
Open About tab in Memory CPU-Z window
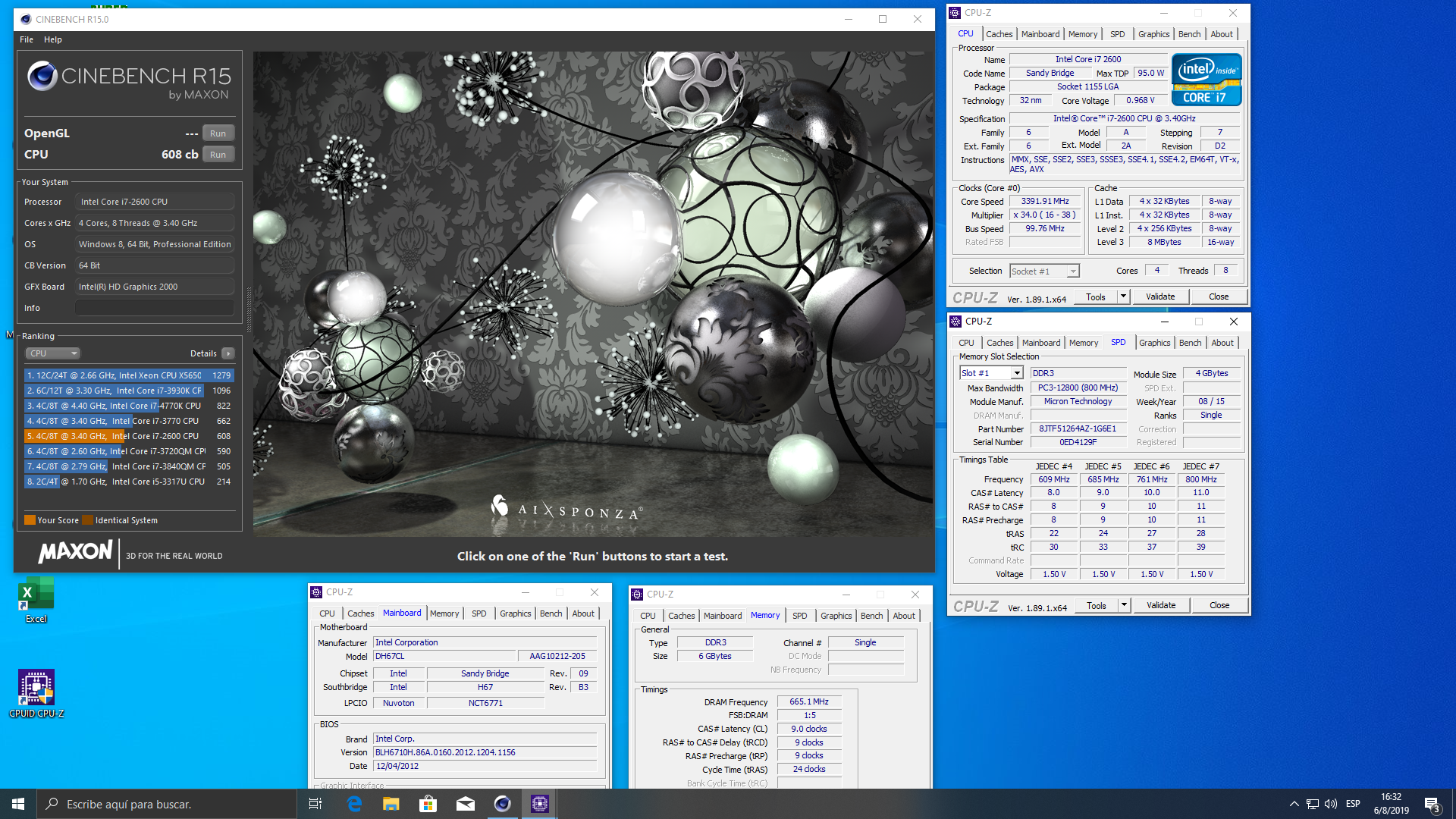pyautogui.click(x=903, y=616)
